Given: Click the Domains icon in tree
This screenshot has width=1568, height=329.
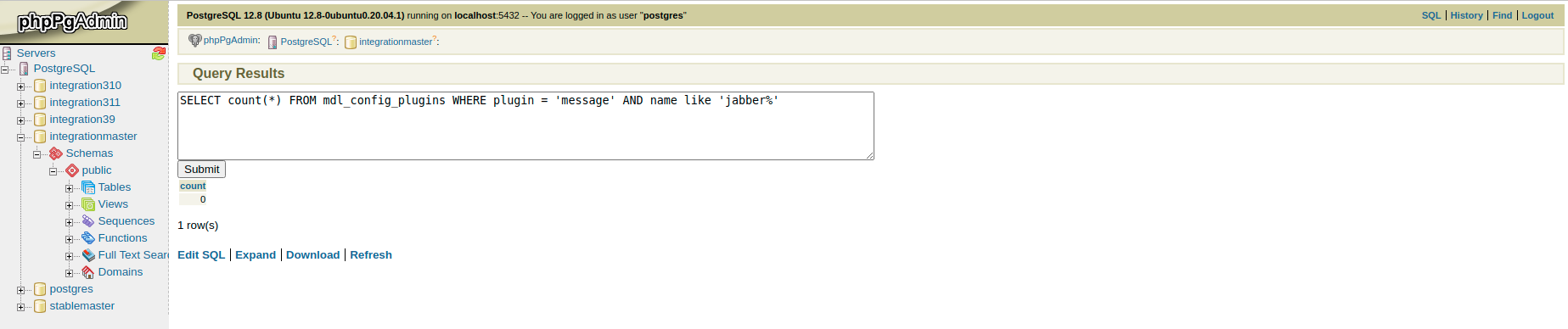Looking at the screenshot, I should click(88, 272).
